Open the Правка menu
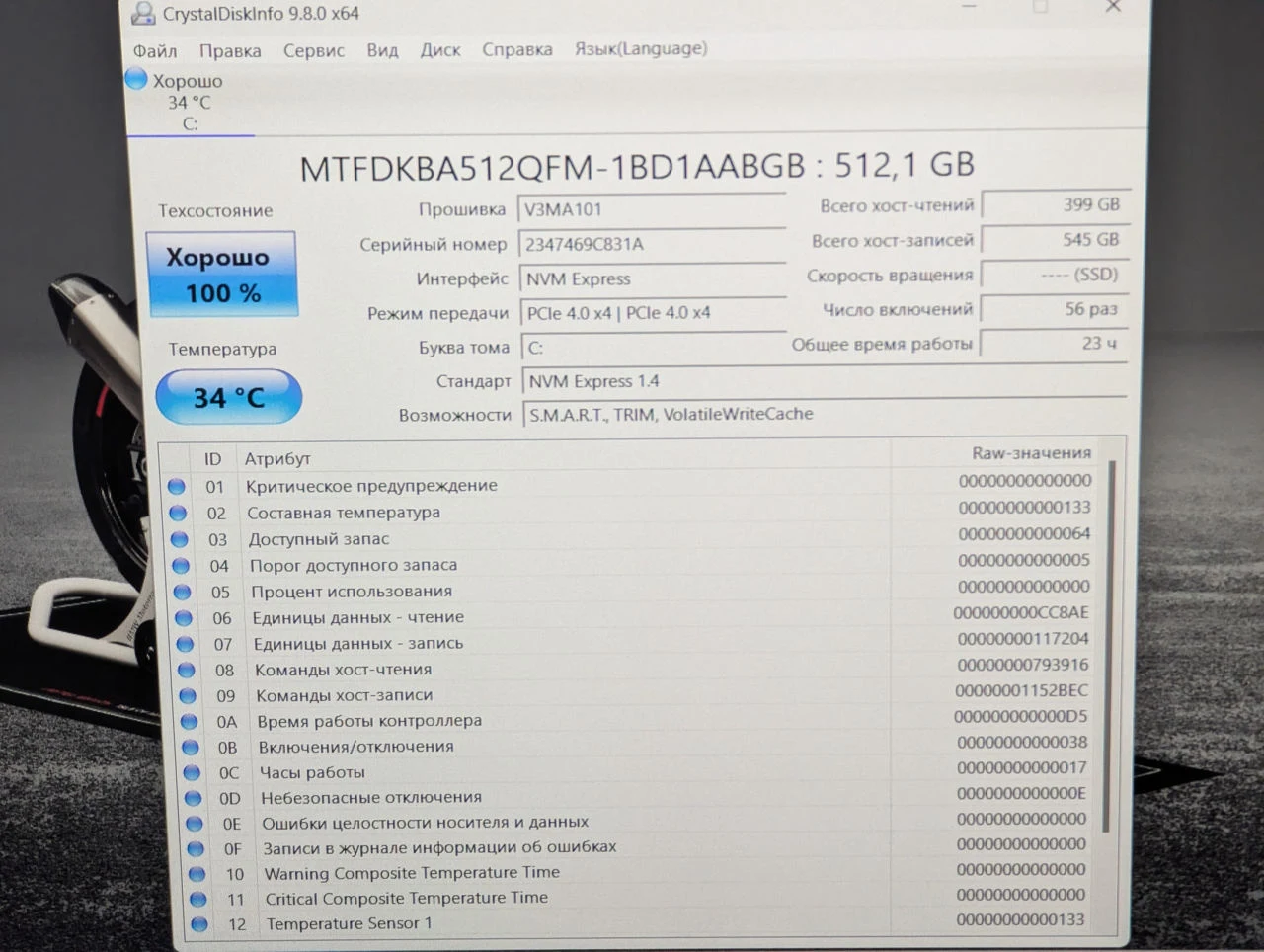Viewport: 1264px width, 952px height. pyautogui.click(x=230, y=51)
